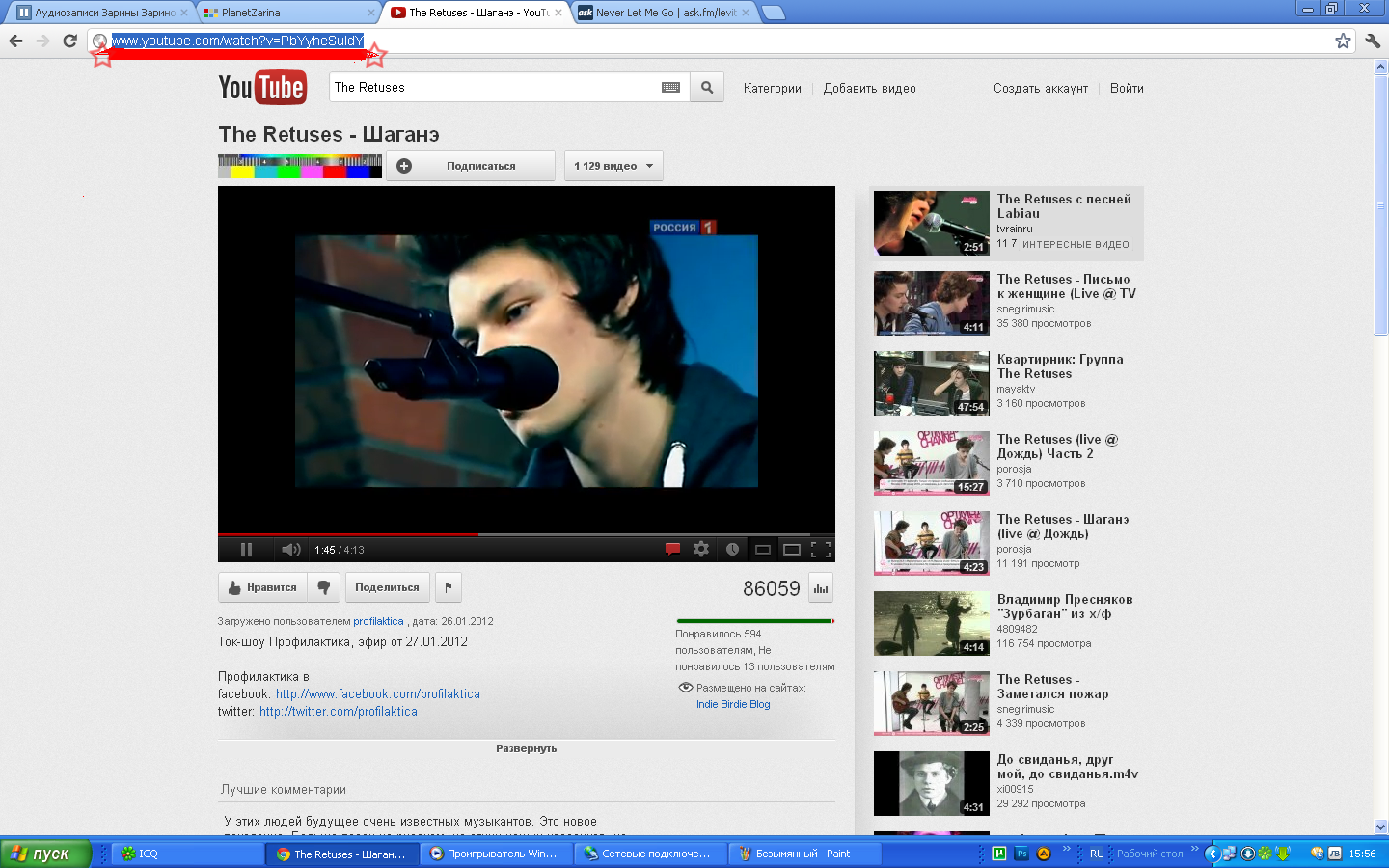Viewport: 1389px width, 868px height.
Task: Open the on-screen keyboard icon in search
Action: 671,87
